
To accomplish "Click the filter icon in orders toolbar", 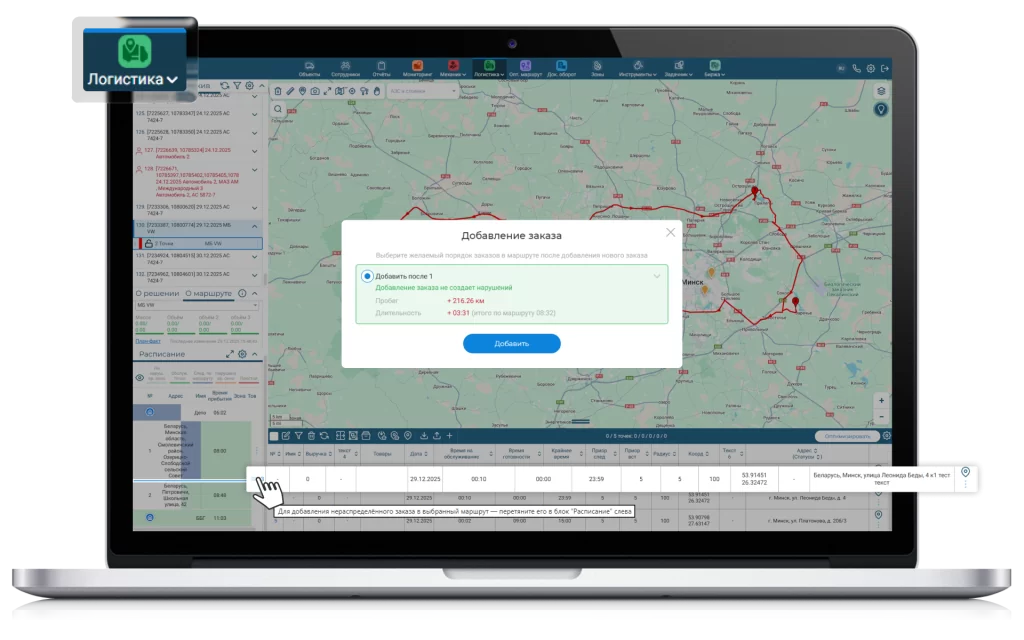I will point(298,436).
